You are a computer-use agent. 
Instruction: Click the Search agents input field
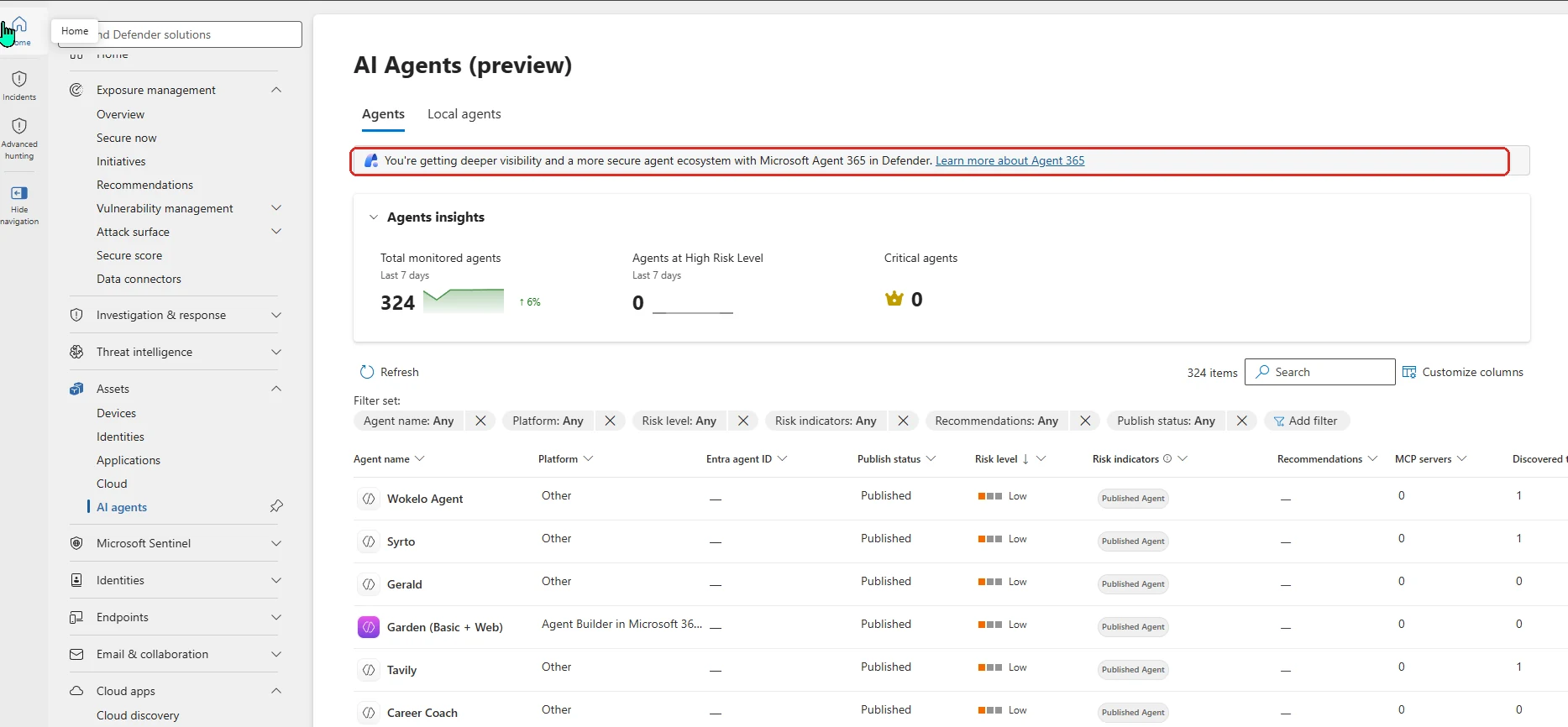pyautogui.click(x=1319, y=372)
